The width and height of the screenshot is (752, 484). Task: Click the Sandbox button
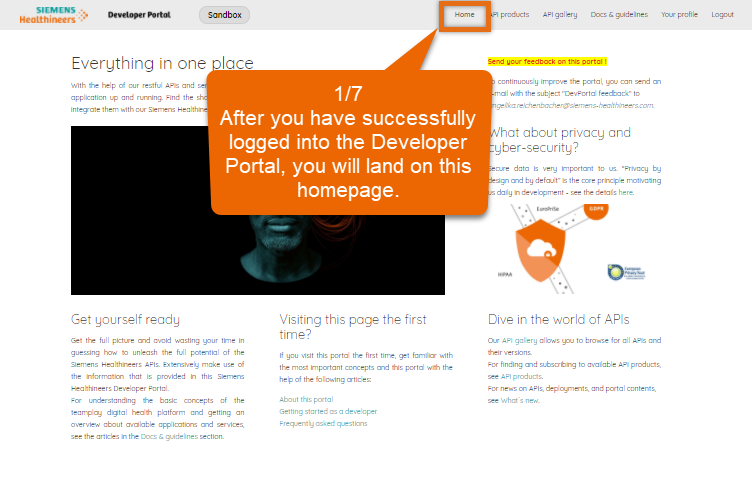224,15
